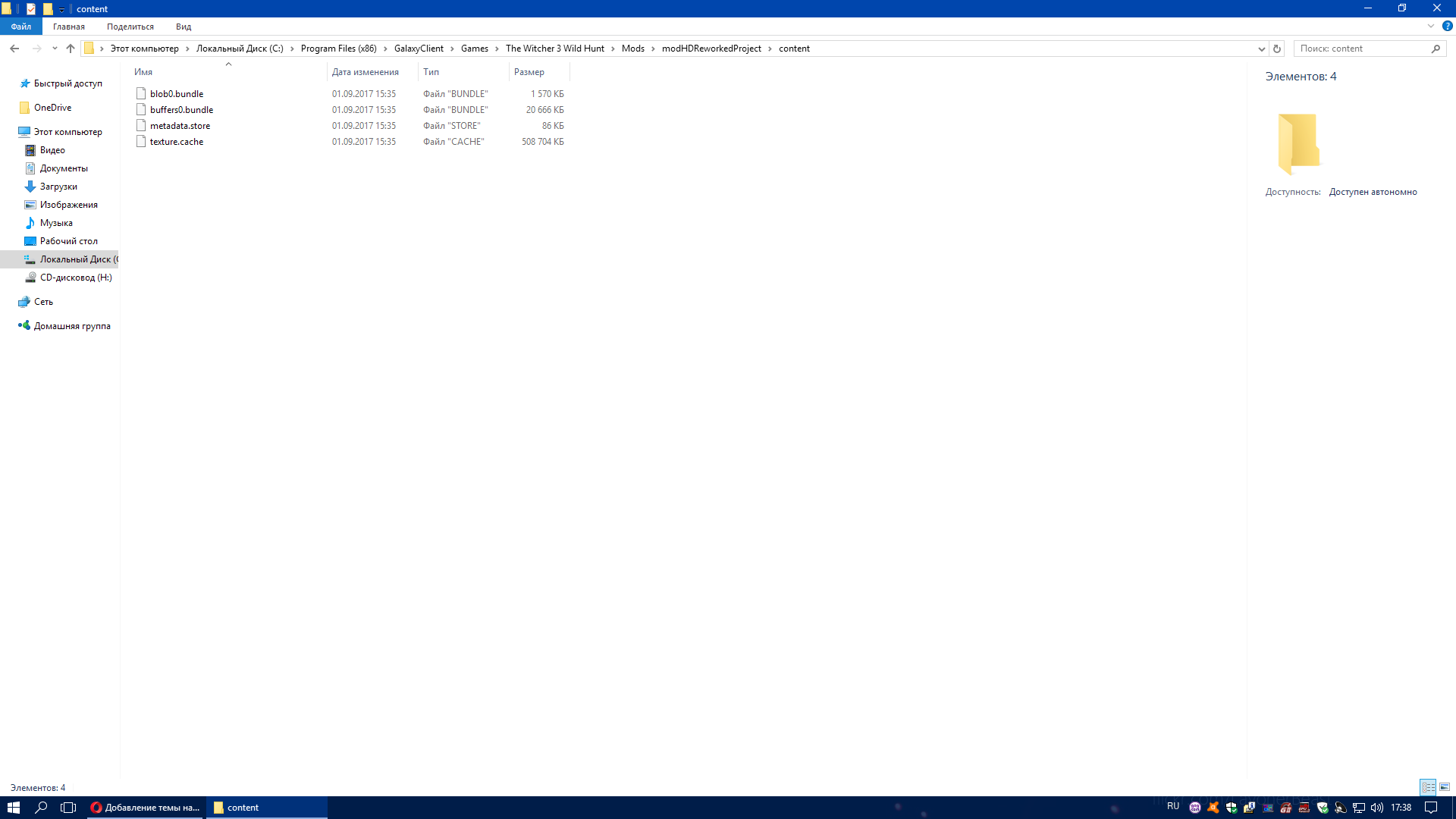Expand breadcrumb chevron after Mods

[x=653, y=49]
